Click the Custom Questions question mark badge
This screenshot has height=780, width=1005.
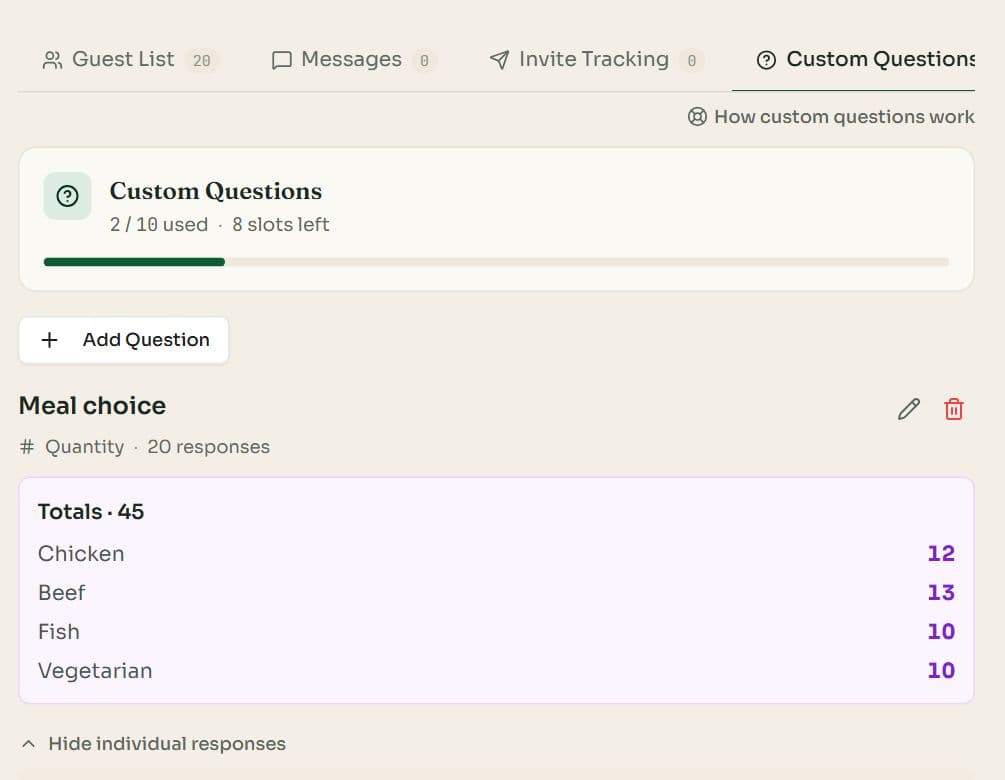[x=67, y=195]
